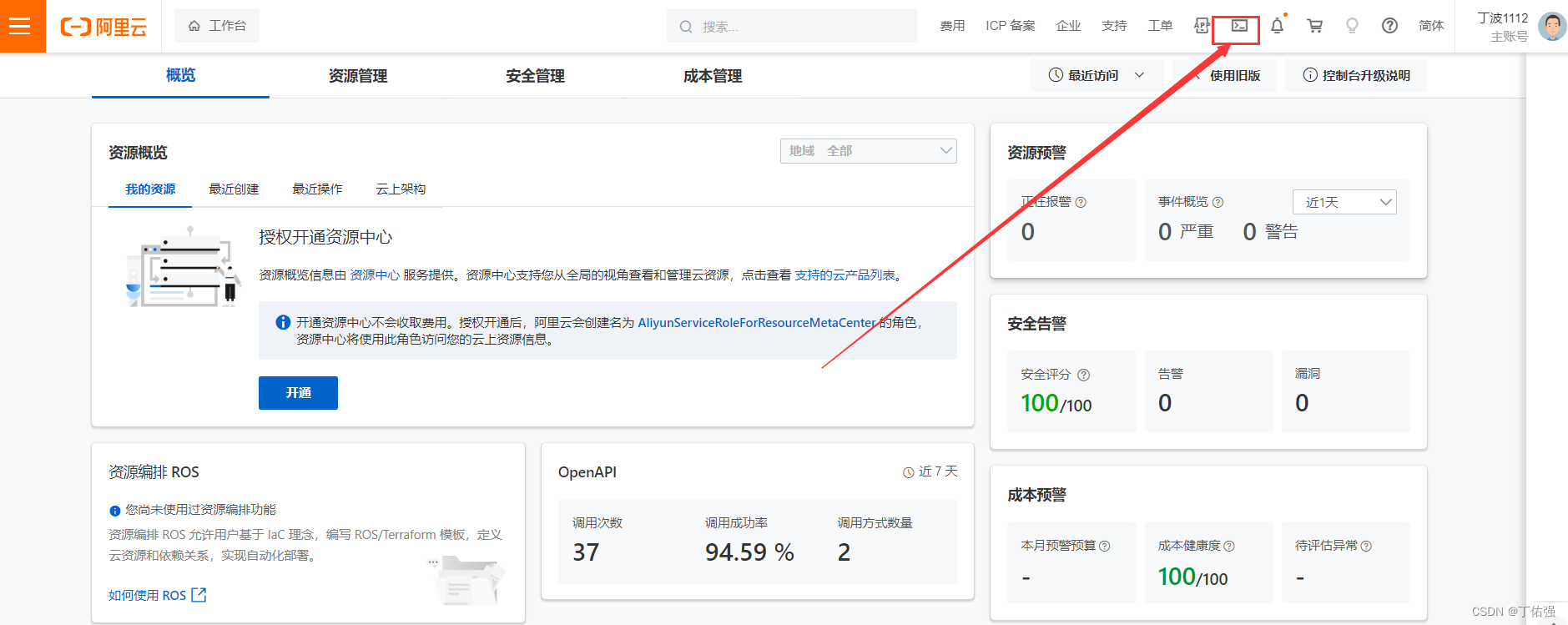Click the help icon next to 待评估异常
Screen dimensions: 1568x625
1366,546
